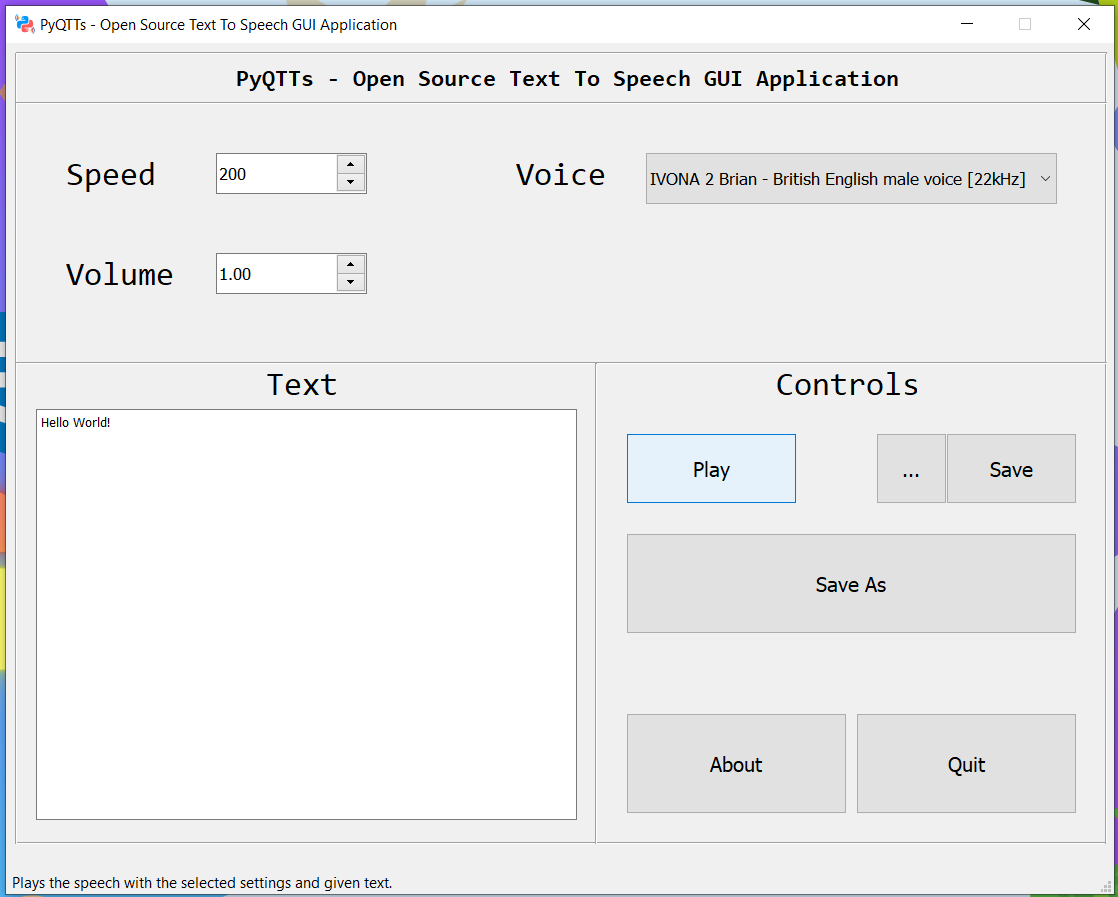Decrease Volume with down arrow
This screenshot has width=1118, height=897.
click(351, 282)
